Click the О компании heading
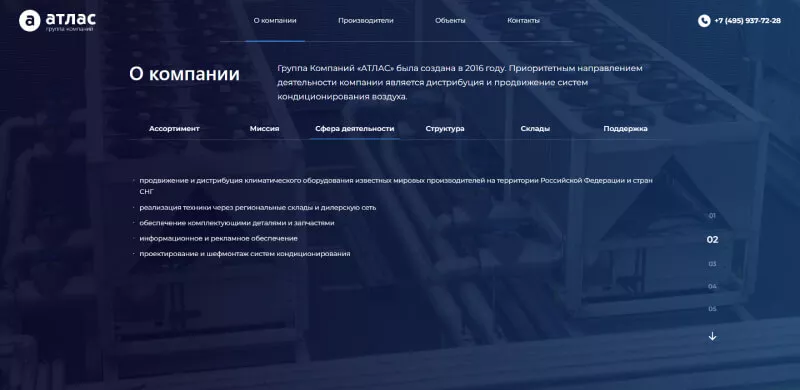 [x=184, y=74]
